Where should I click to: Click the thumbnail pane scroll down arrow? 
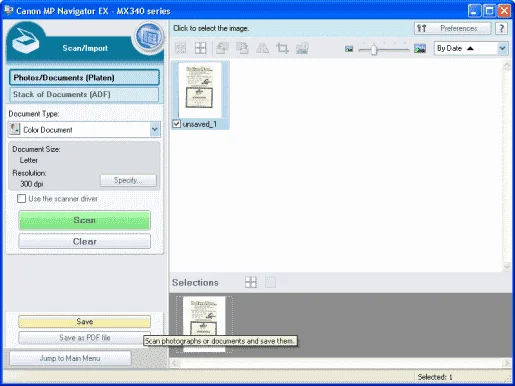(x=507, y=267)
